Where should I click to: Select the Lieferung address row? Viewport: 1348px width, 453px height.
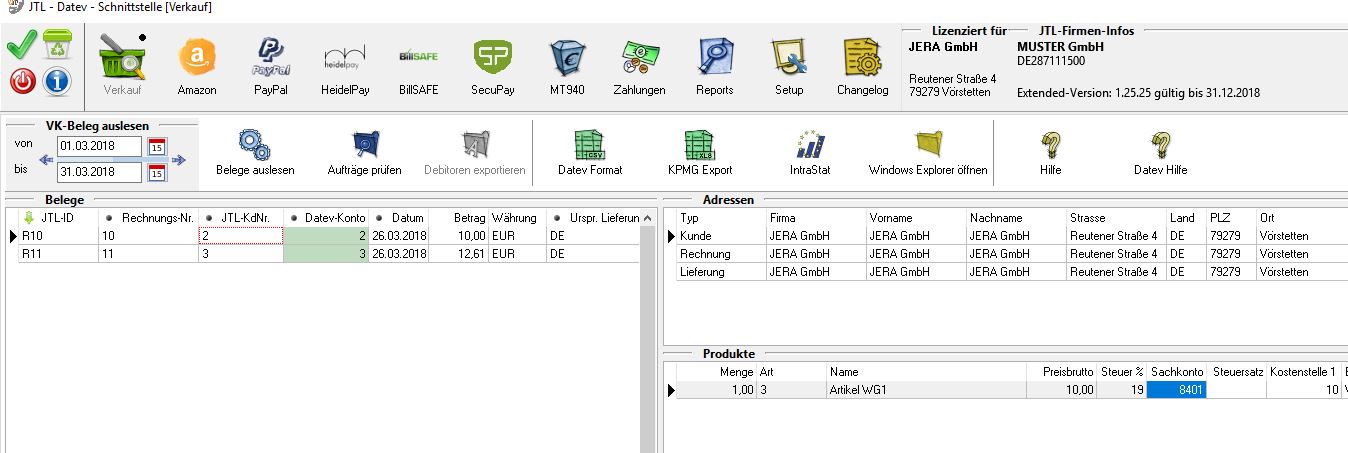pos(1010,272)
